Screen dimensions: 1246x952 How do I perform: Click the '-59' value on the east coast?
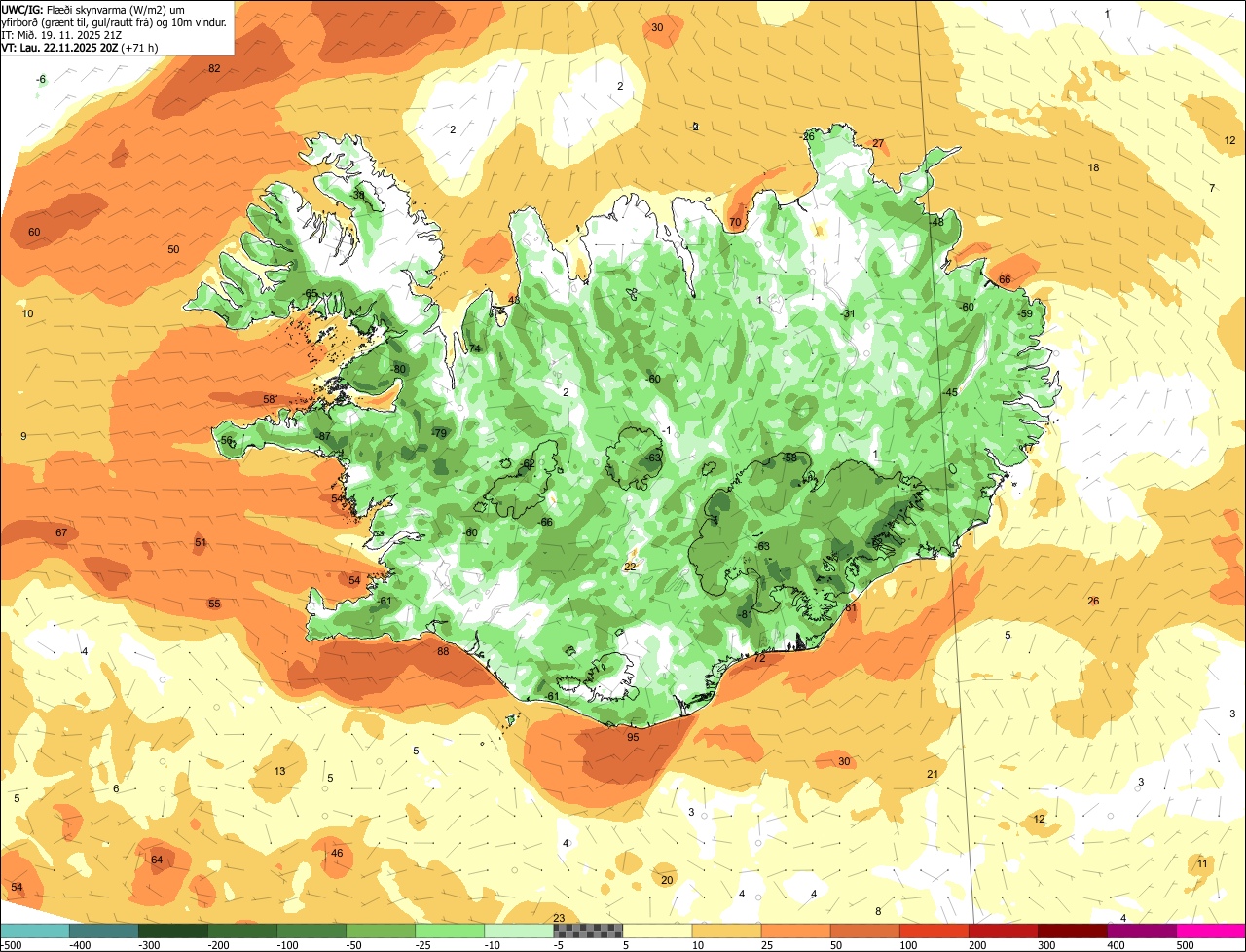pos(1025,313)
